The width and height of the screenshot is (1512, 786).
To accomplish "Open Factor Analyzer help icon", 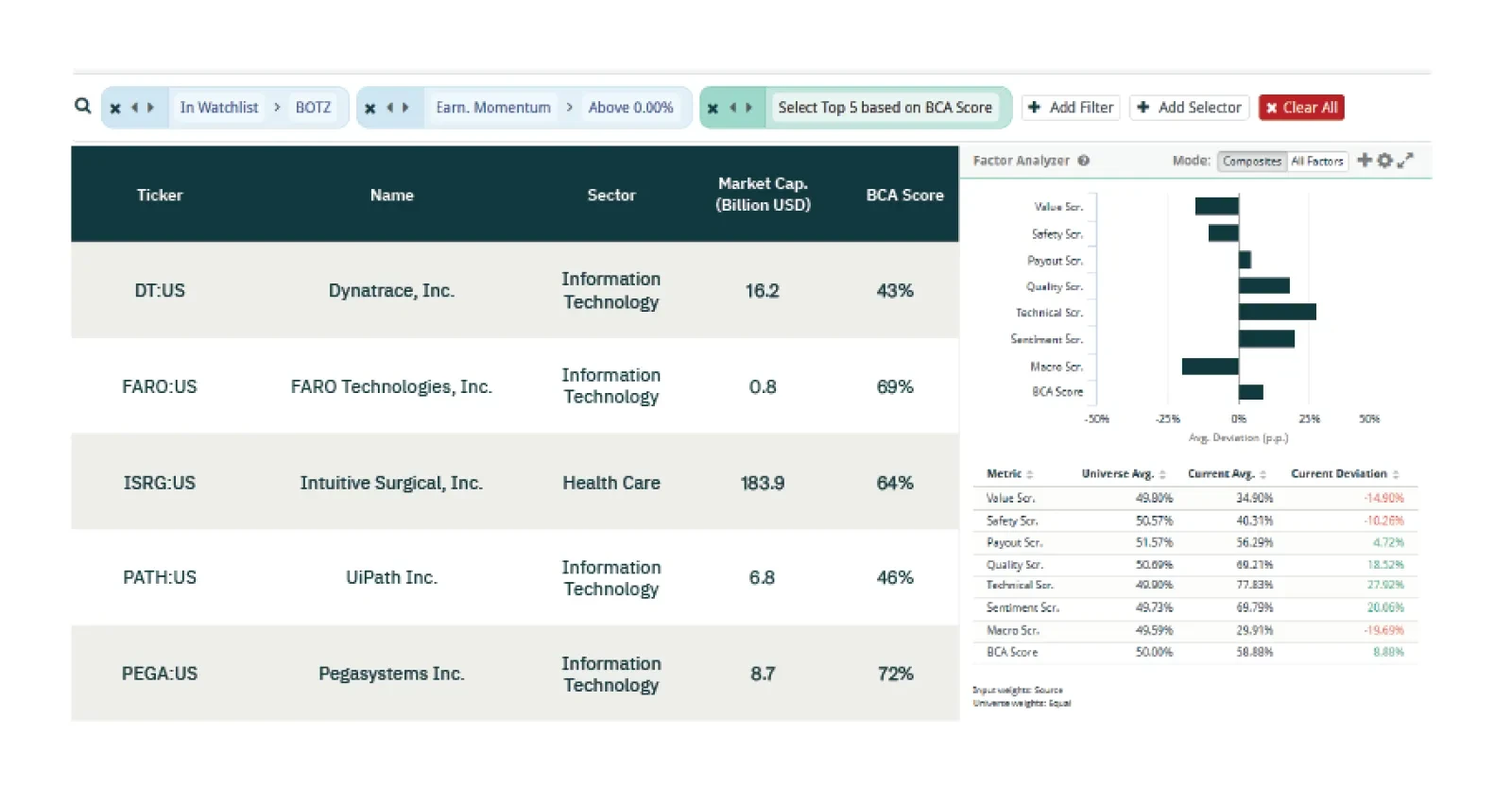I will coord(1084,161).
